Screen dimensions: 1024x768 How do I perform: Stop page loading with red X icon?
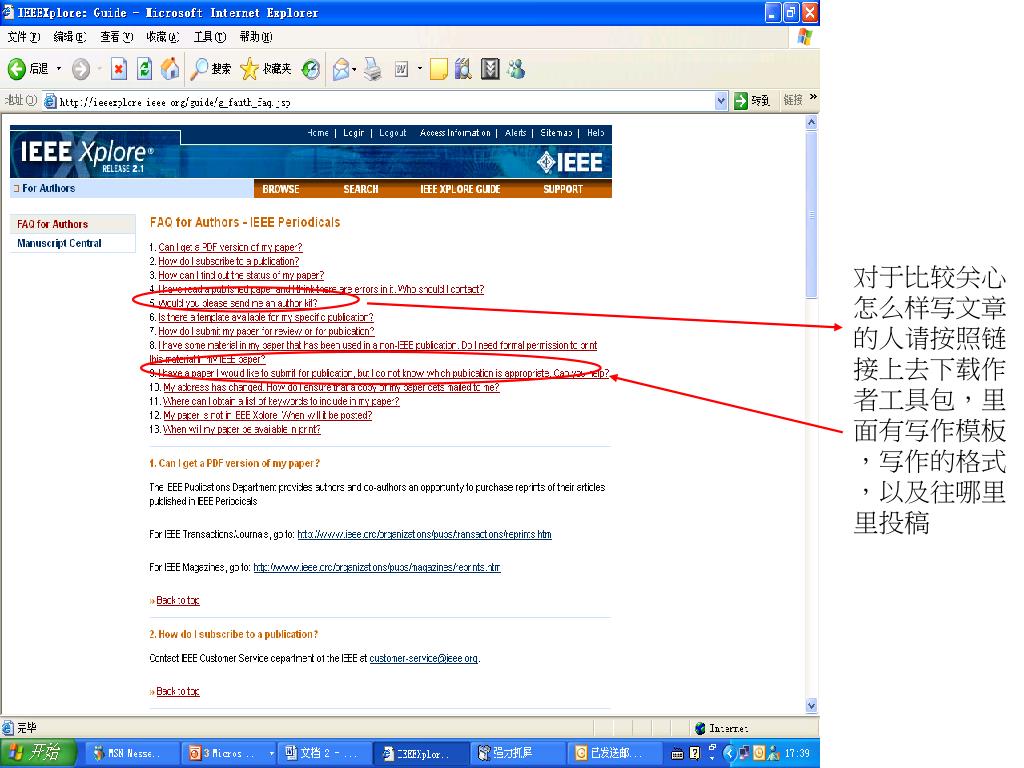click(x=119, y=69)
